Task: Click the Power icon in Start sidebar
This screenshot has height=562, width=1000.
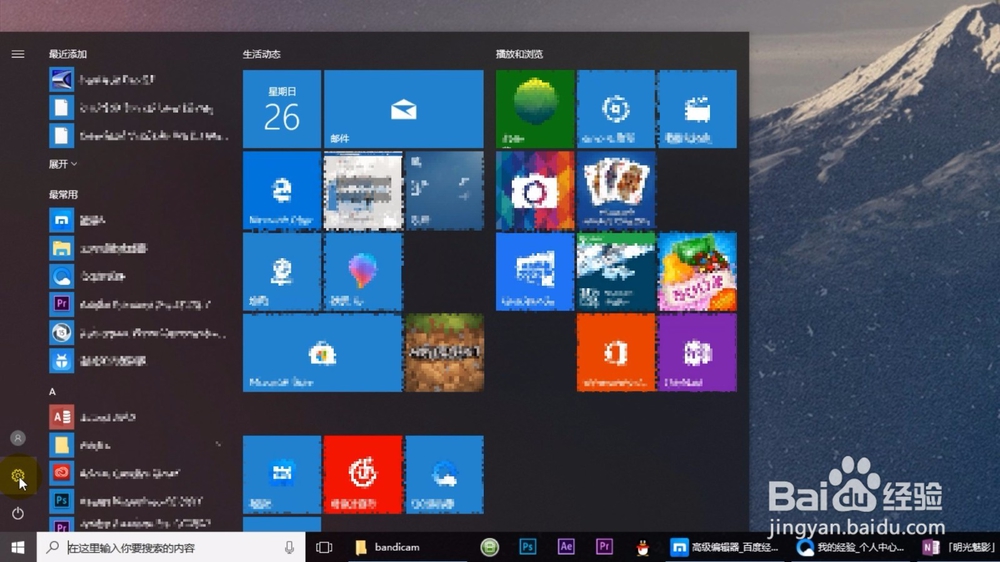Action: pos(18,513)
